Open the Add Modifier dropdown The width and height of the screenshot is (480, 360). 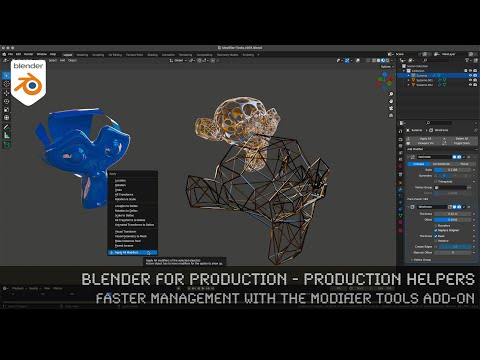pyautogui.click(x=442, y=149)
